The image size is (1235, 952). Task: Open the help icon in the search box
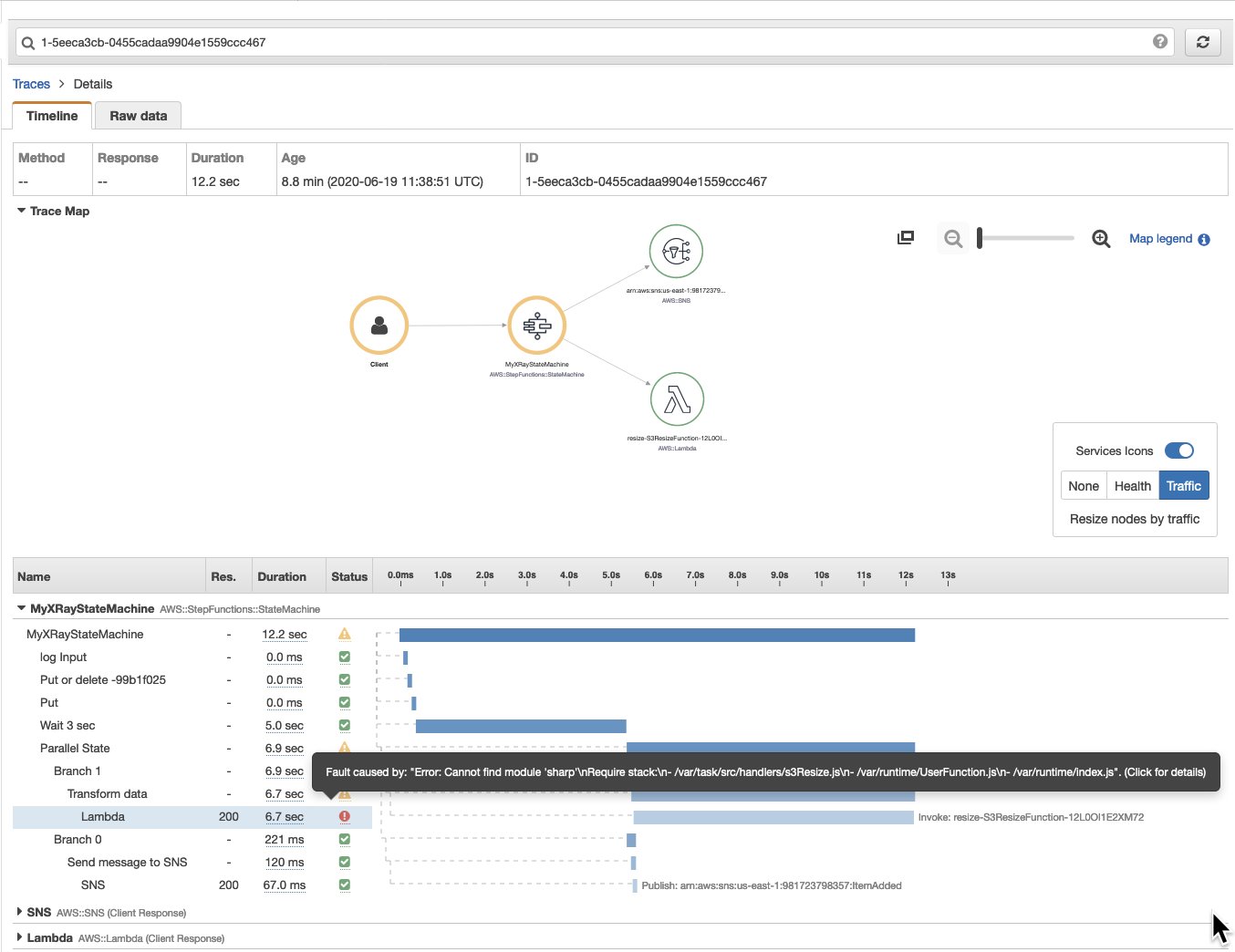1160,41
